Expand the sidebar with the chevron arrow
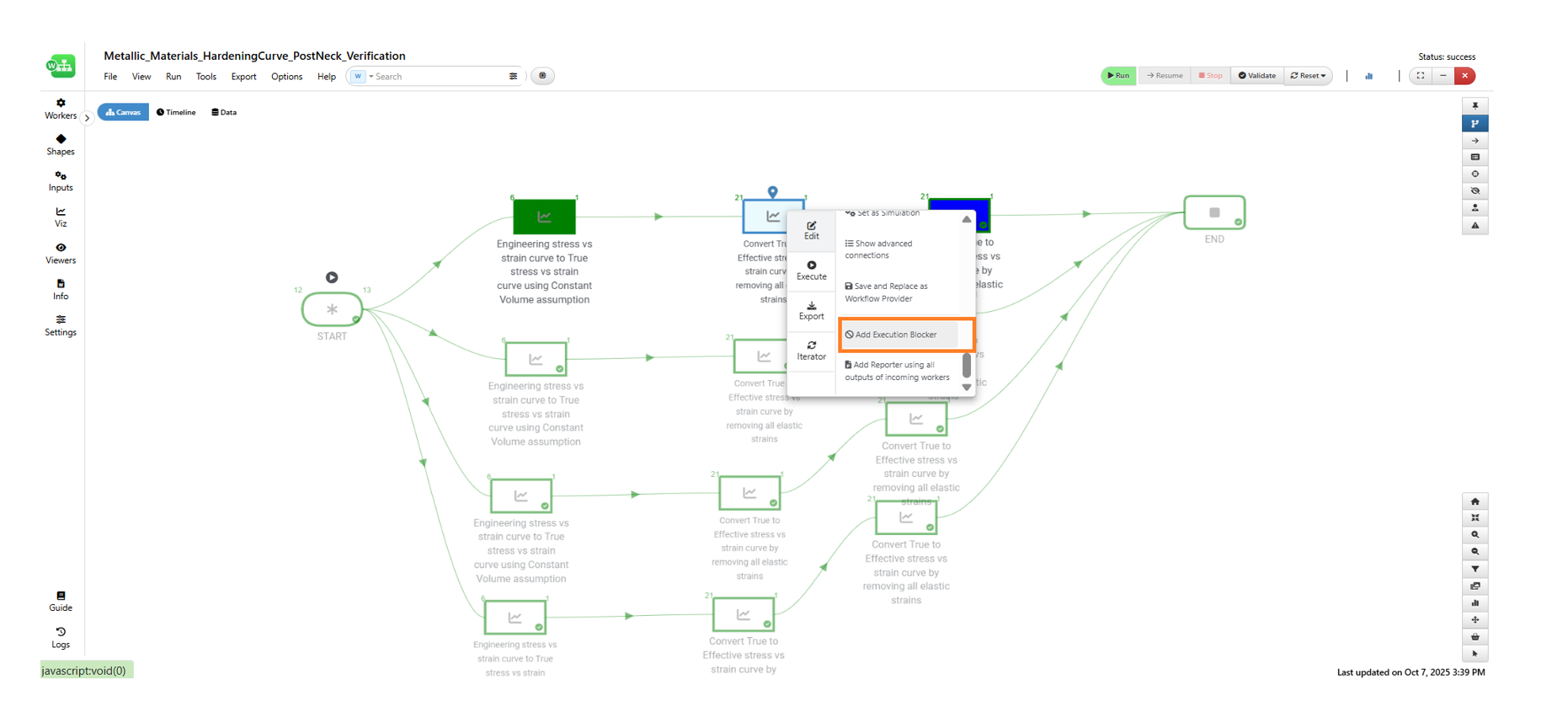Image resolution: width=1568 pixels, height=723 pixels. tap(87, 118)
